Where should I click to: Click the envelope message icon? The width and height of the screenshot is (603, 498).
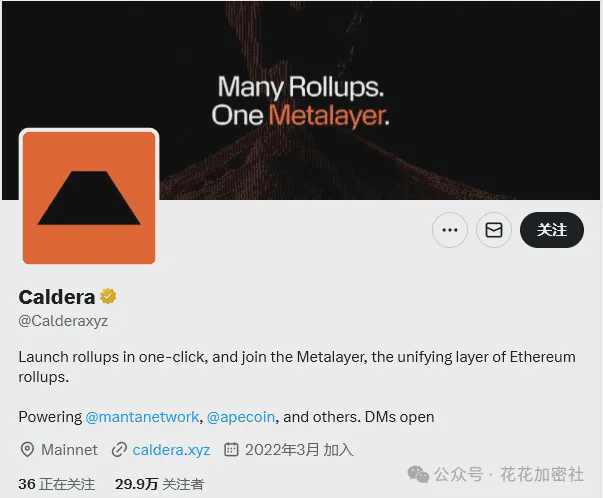494,230
